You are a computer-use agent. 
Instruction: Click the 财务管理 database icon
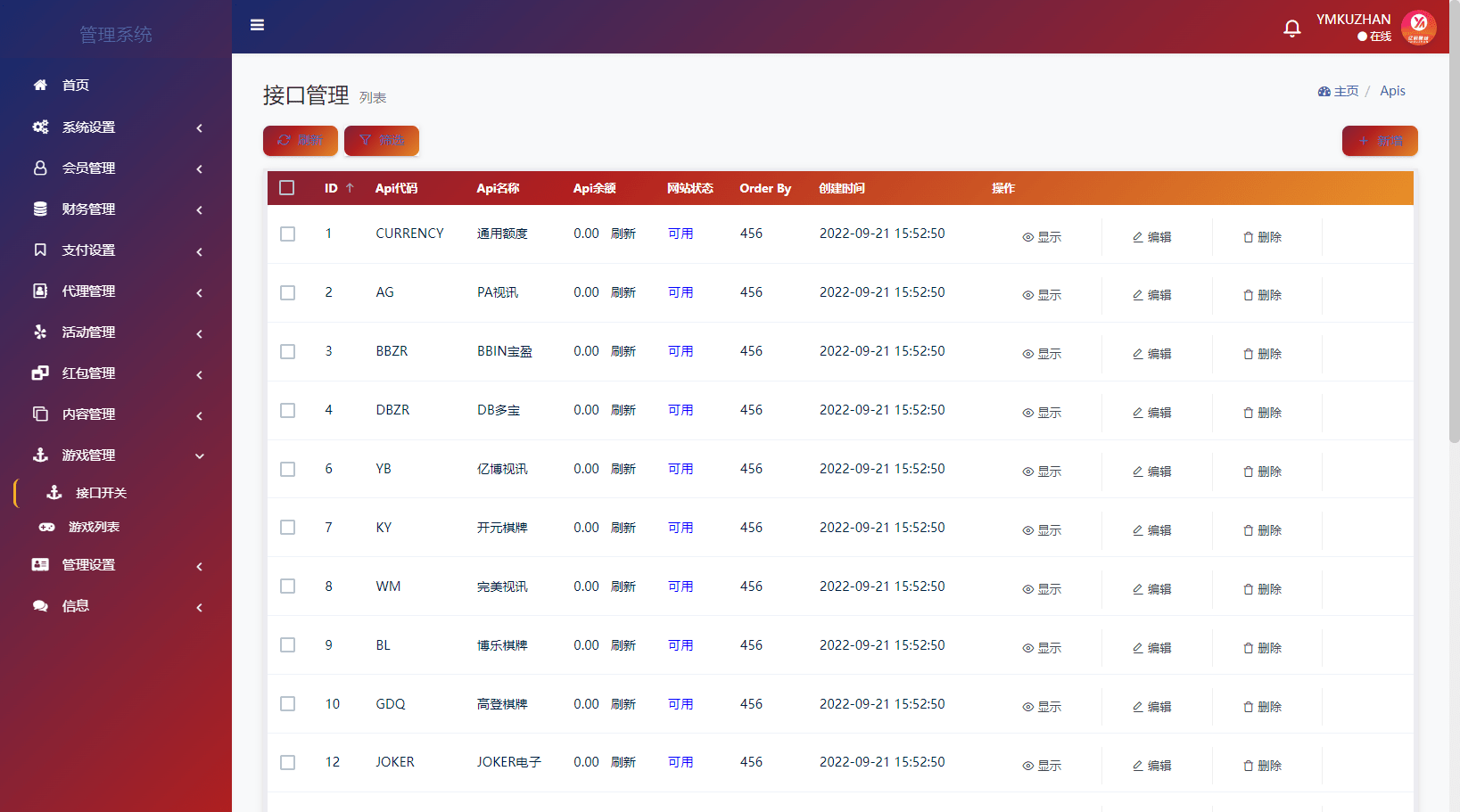click(x=40, y=209)
